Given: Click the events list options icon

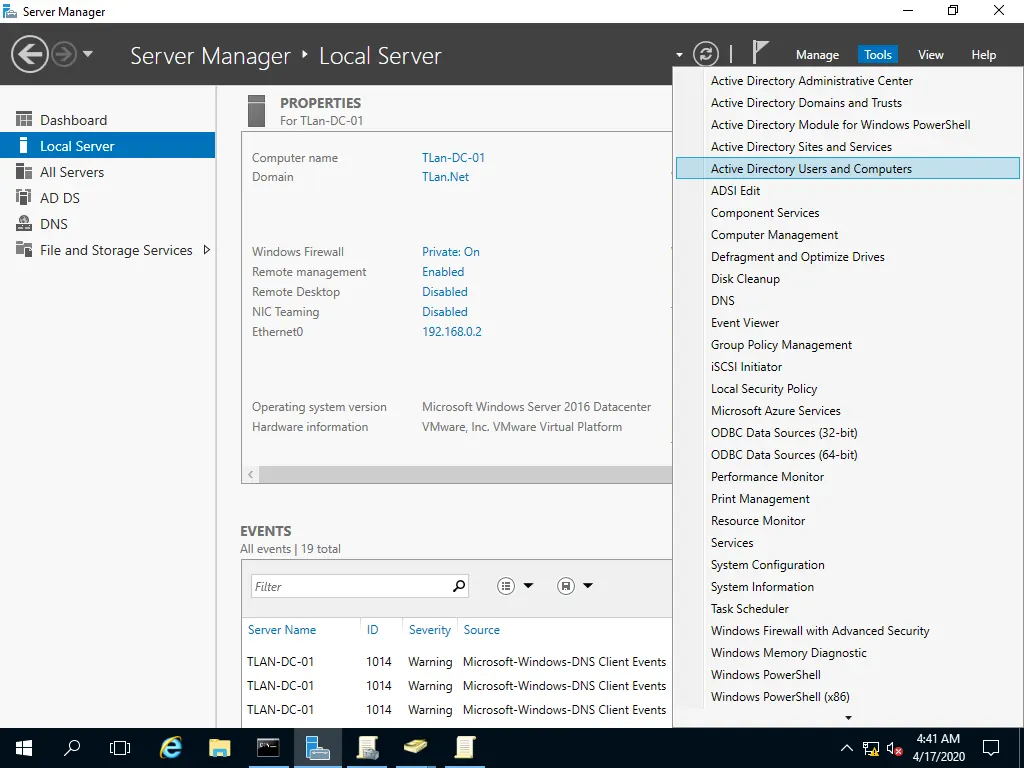Looking at the screenshot, I should [506, 586].
